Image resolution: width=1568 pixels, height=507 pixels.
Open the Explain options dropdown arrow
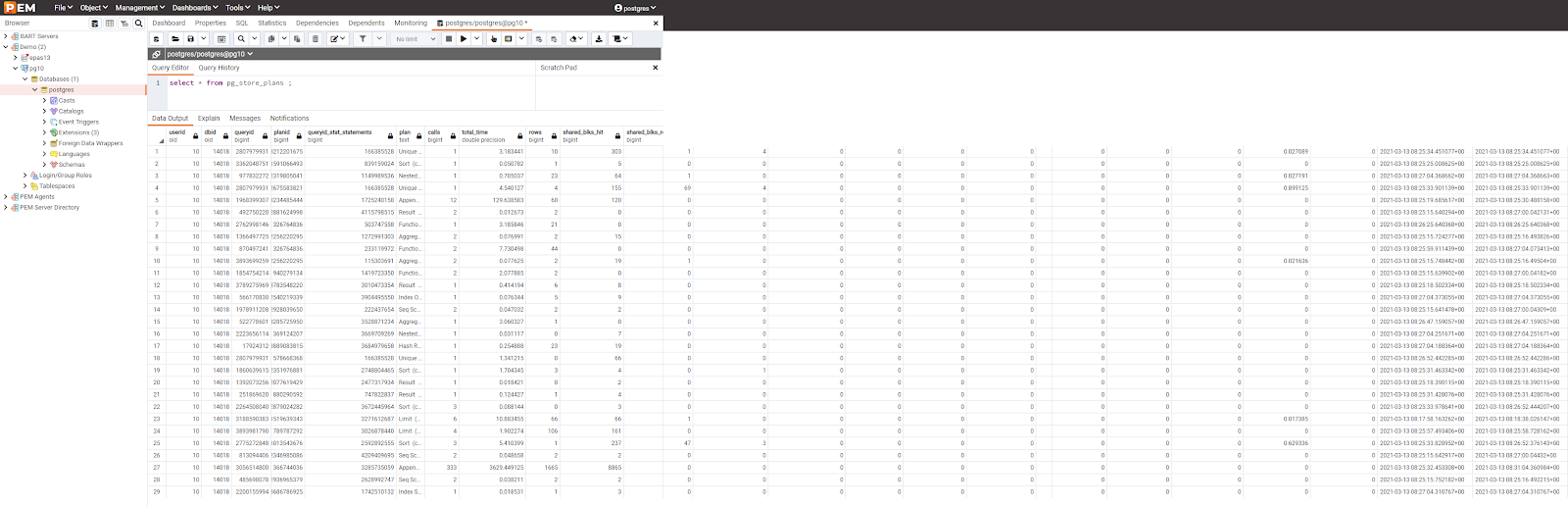coord(521,39)
